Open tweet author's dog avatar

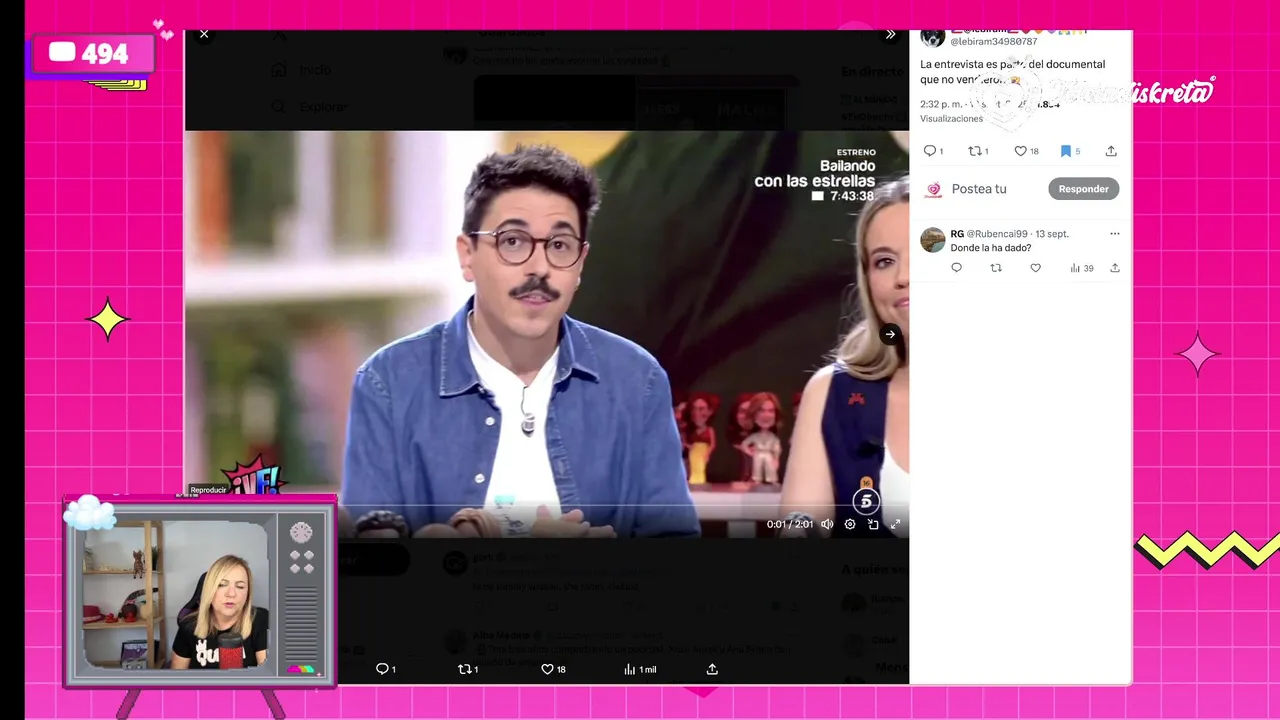933,38
